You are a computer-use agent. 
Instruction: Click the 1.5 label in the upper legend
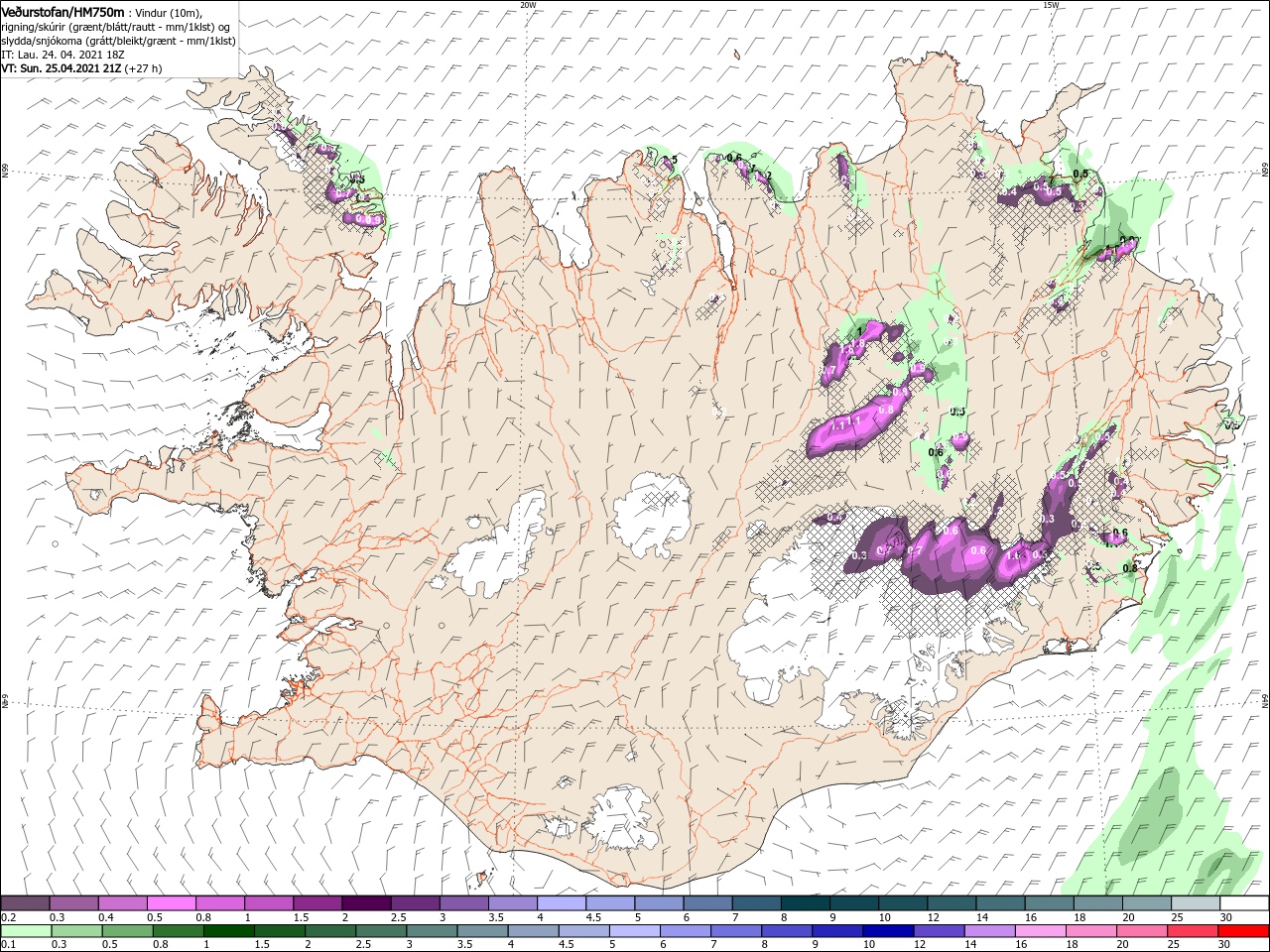click(302, 917)
